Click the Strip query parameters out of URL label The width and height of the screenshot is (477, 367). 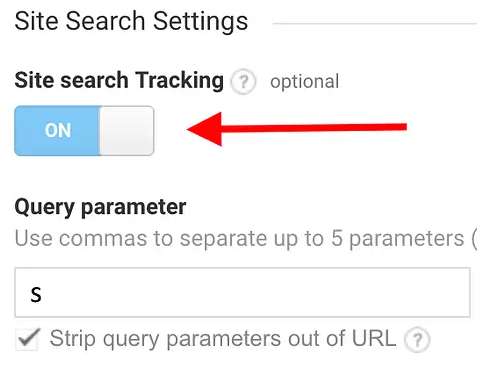pyautogui.click(x=223, y=339)
